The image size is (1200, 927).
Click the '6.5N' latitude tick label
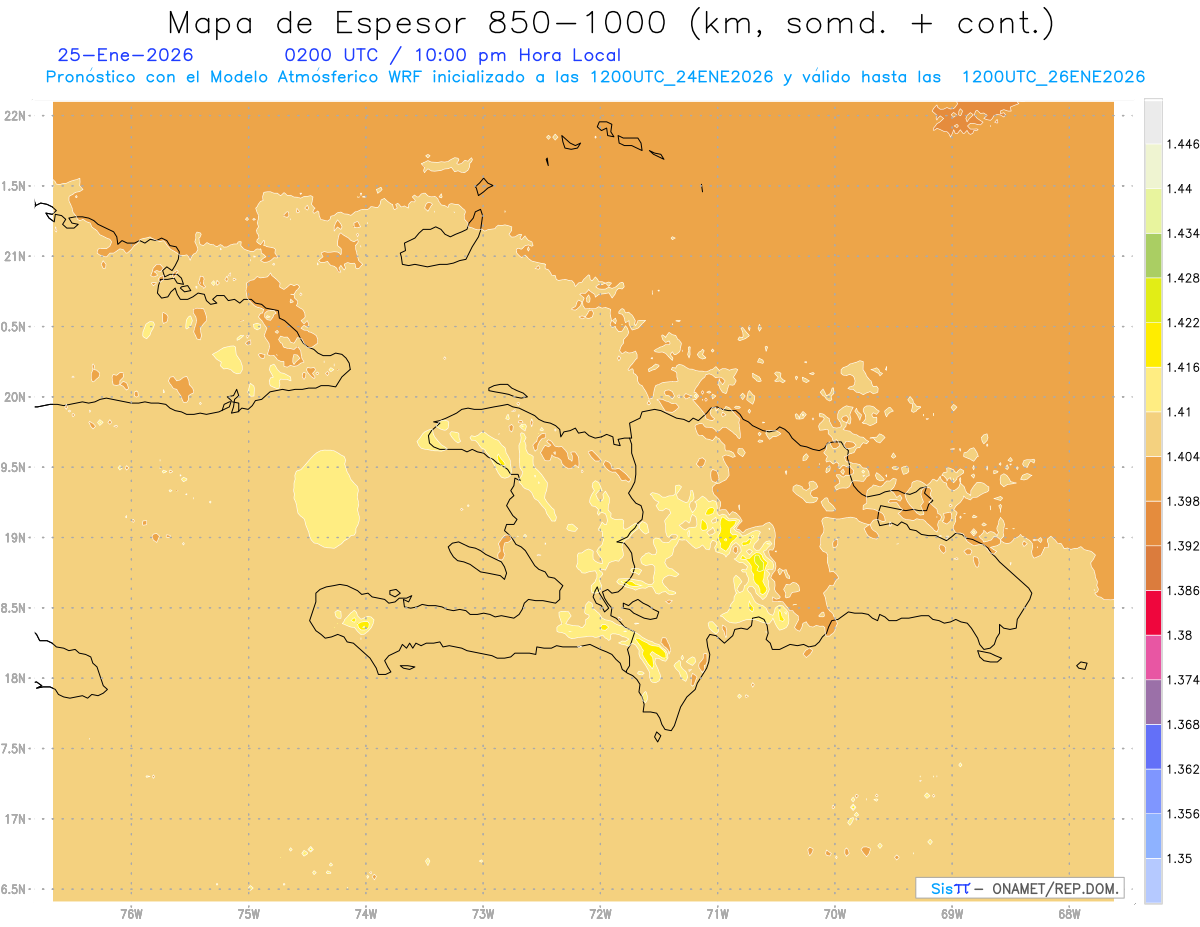(14, 889)
